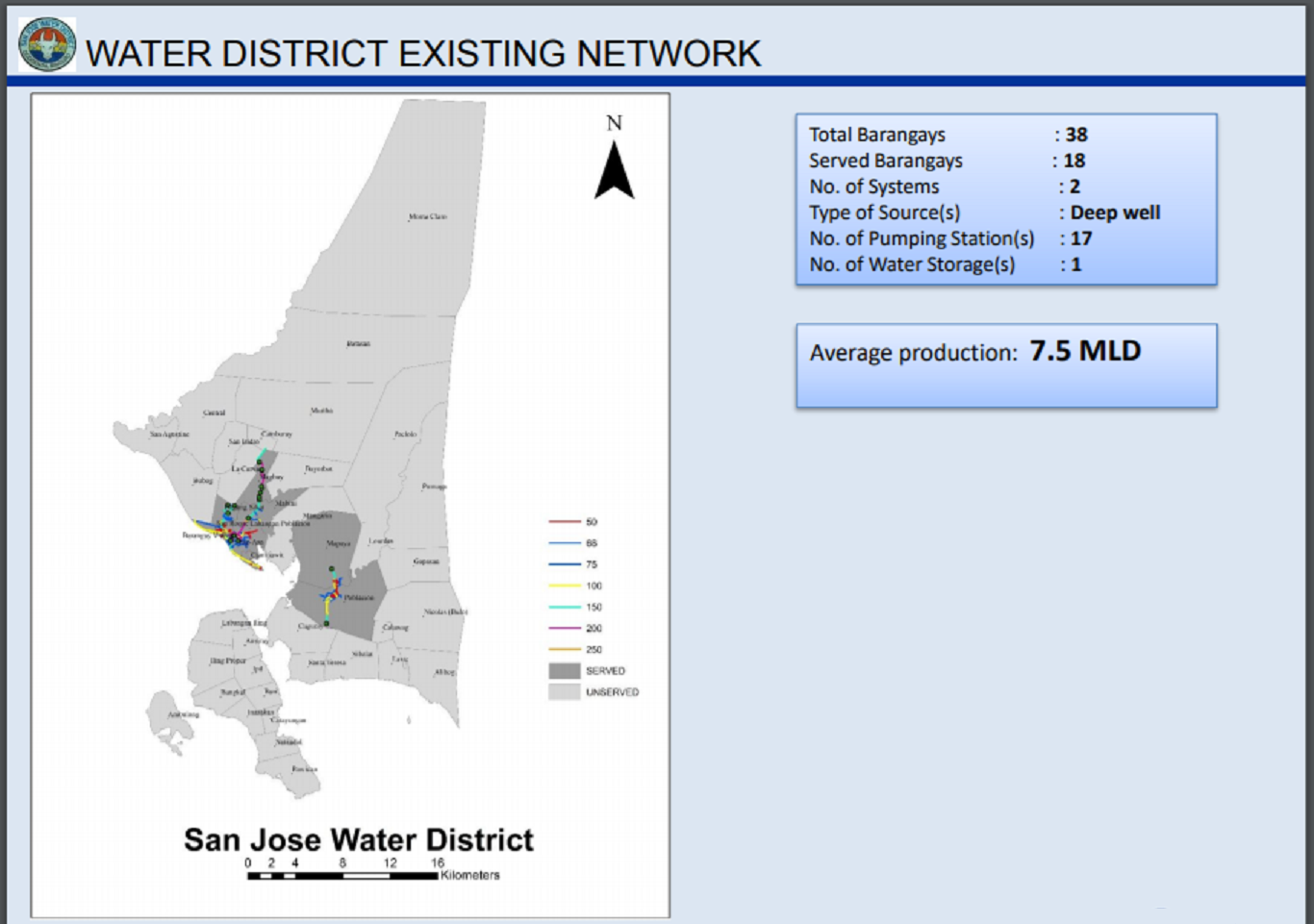Image resolution: width=1314 pixels, height=924 pixels.
Task: Select the No. of Systems value '2'
Action: coord(1074,187)
